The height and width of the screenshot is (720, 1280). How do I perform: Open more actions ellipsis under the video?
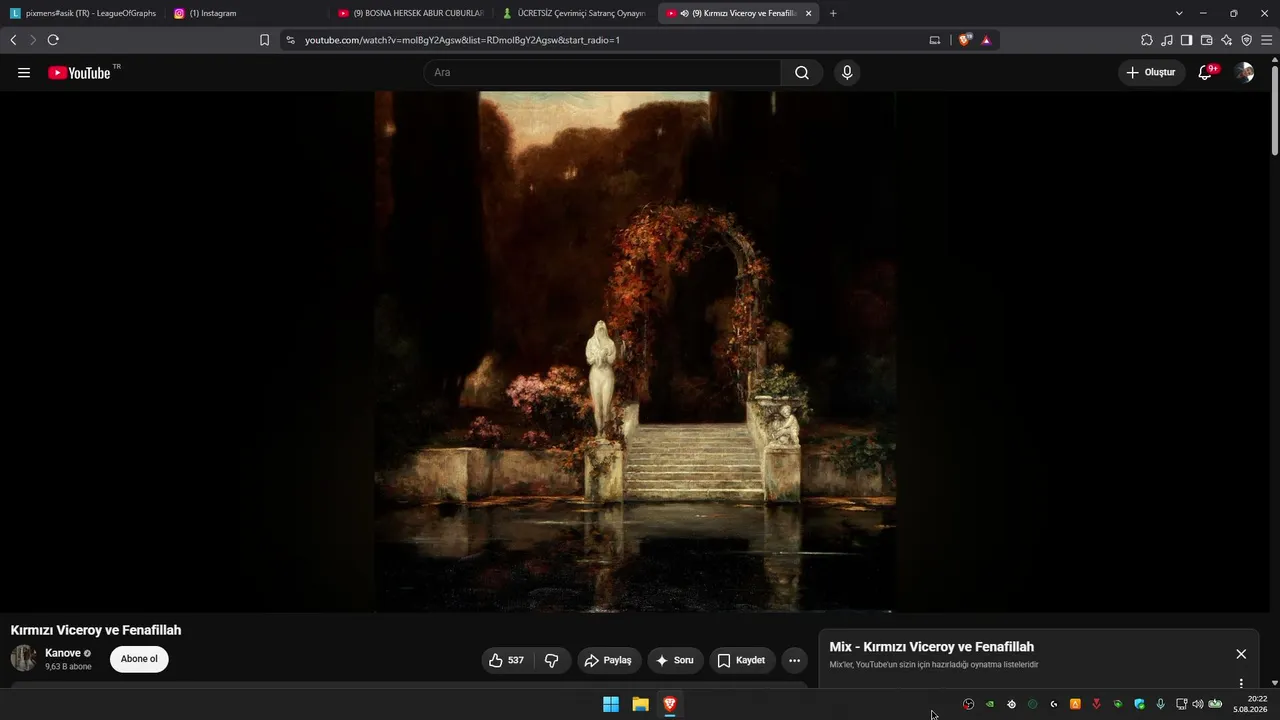tap(794, 660)
